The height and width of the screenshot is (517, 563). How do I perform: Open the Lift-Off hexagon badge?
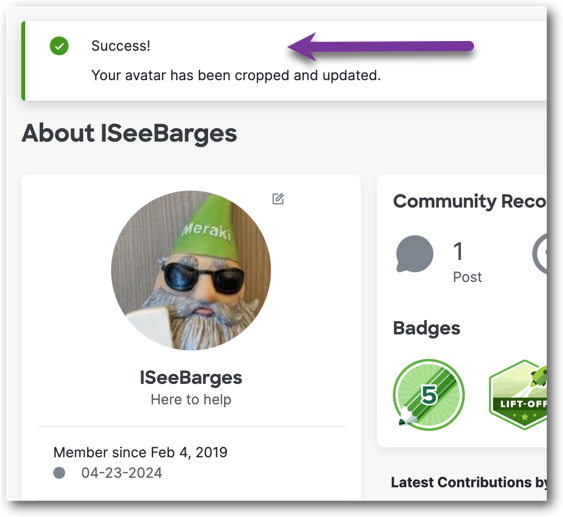pos(518,394)
